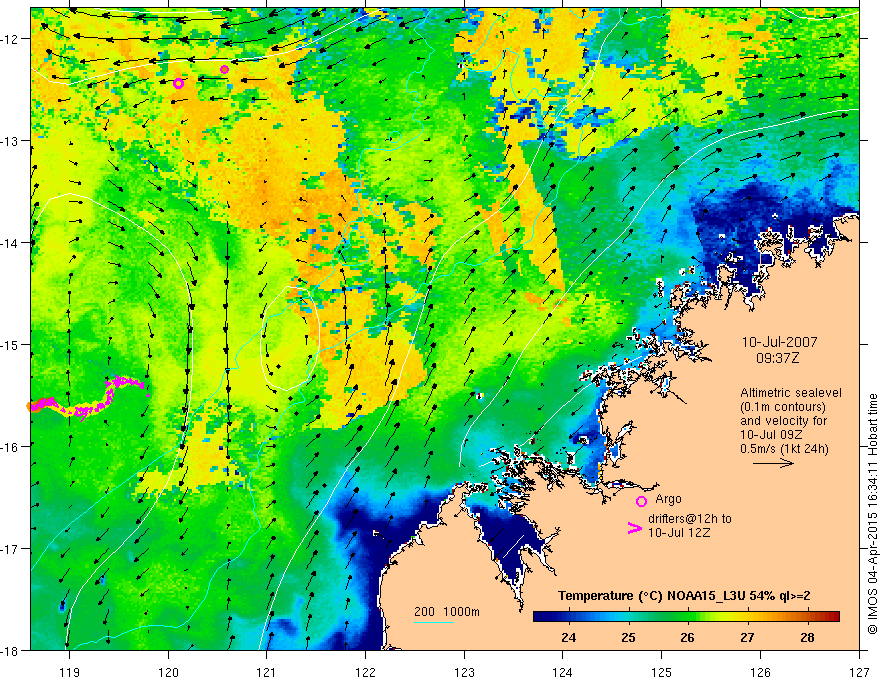Click the '10-Jul-2007' date label
The height and width of the screenshot is (680, 880).
780,342
